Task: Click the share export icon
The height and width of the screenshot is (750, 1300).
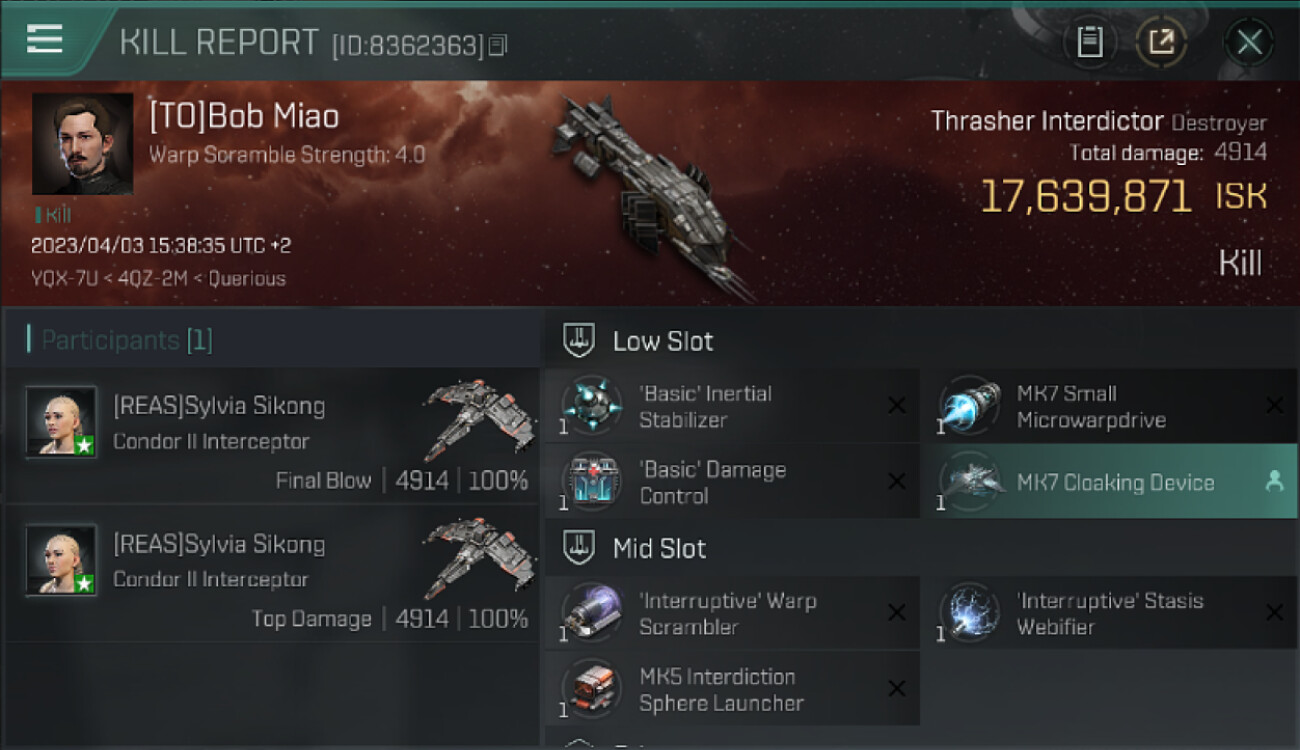Action: point(1160,42)
